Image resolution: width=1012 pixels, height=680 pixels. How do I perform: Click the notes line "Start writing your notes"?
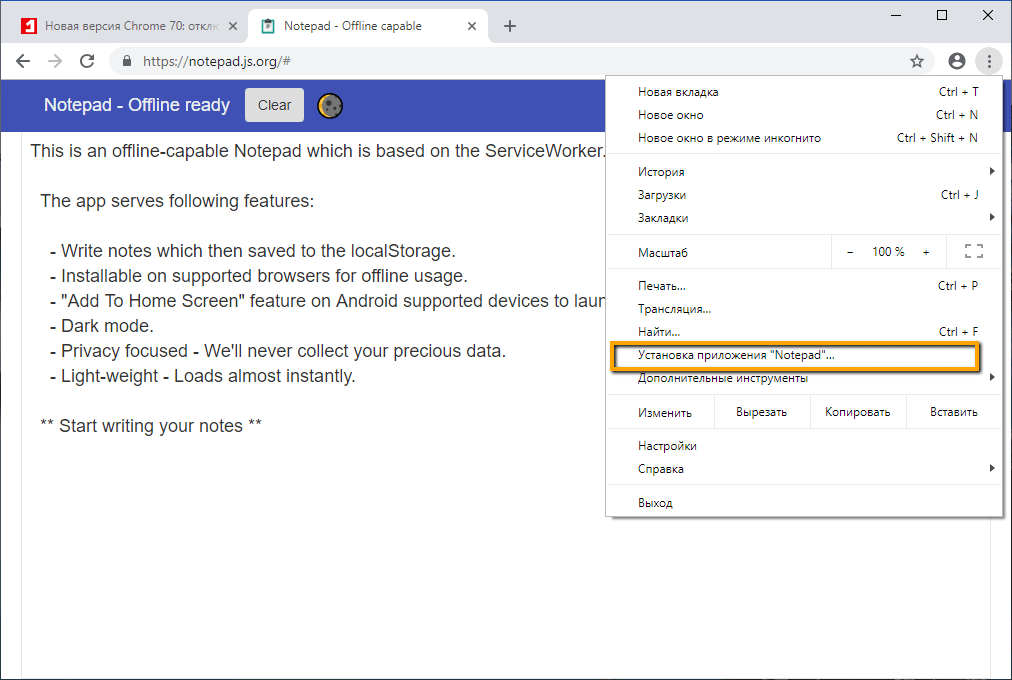click(x=151, y=426)
